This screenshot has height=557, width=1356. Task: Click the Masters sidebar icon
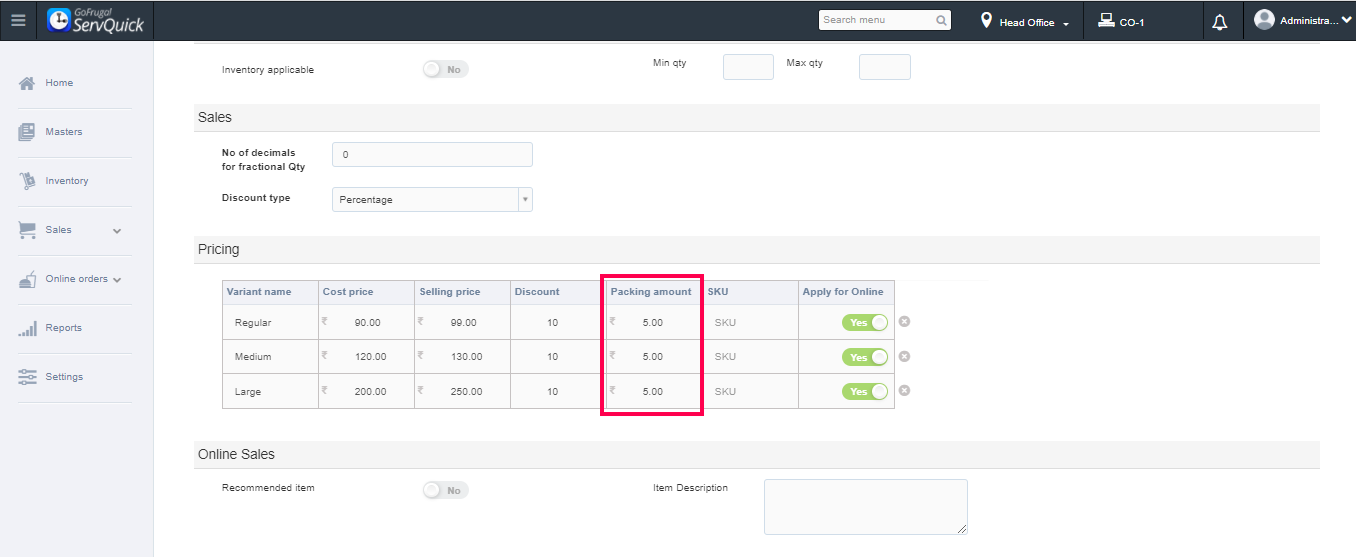coord(27,132)
